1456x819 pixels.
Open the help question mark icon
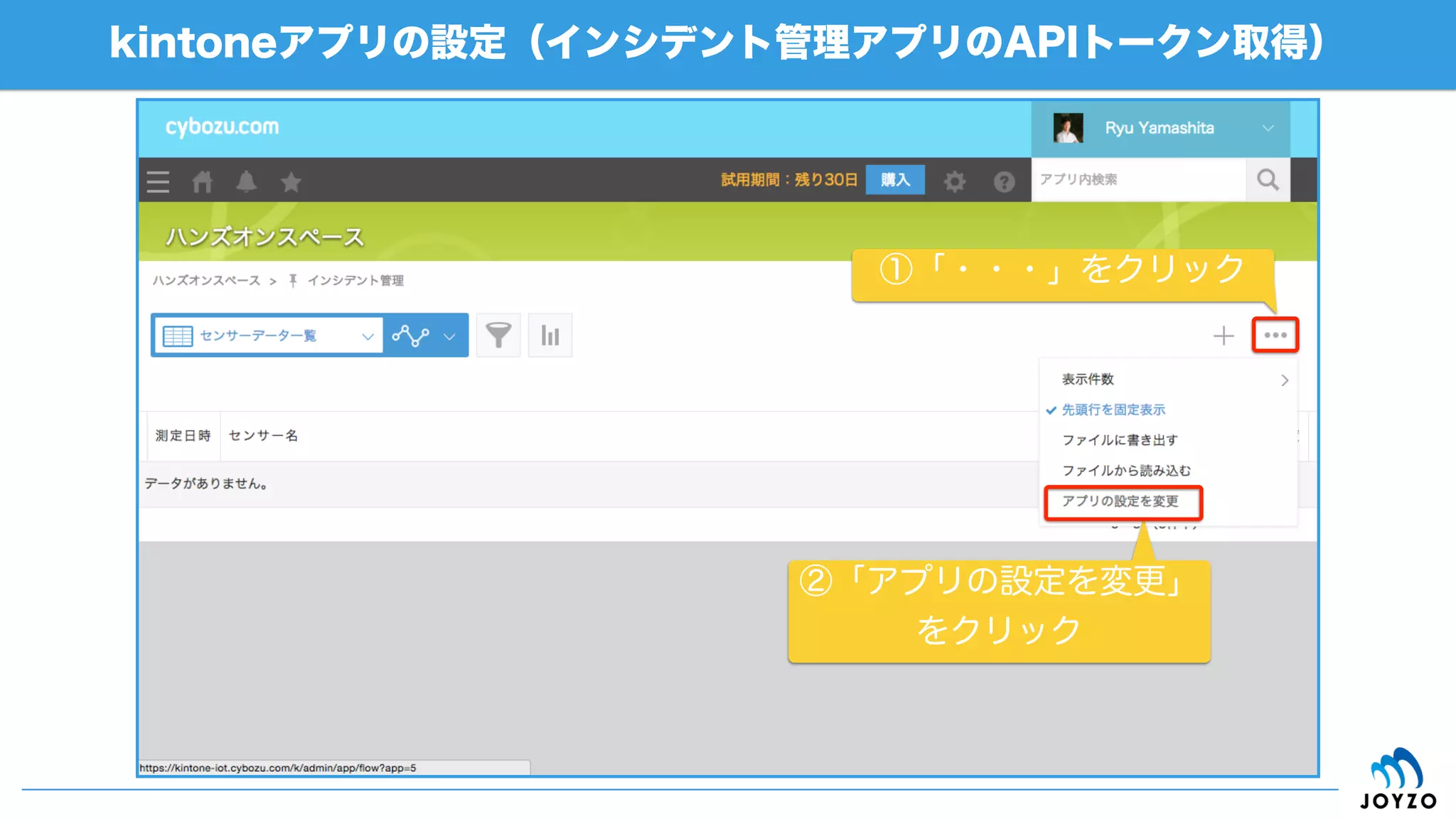click(1004, 182)
